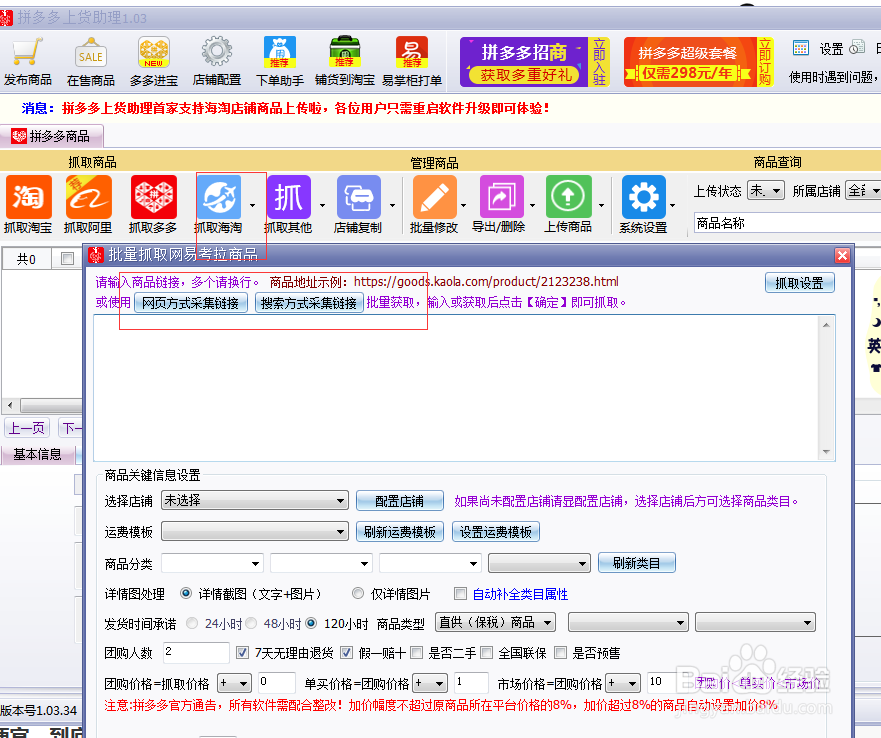
Task: Click 上传商品 green upload icon
Action: (x=568, y=197)
